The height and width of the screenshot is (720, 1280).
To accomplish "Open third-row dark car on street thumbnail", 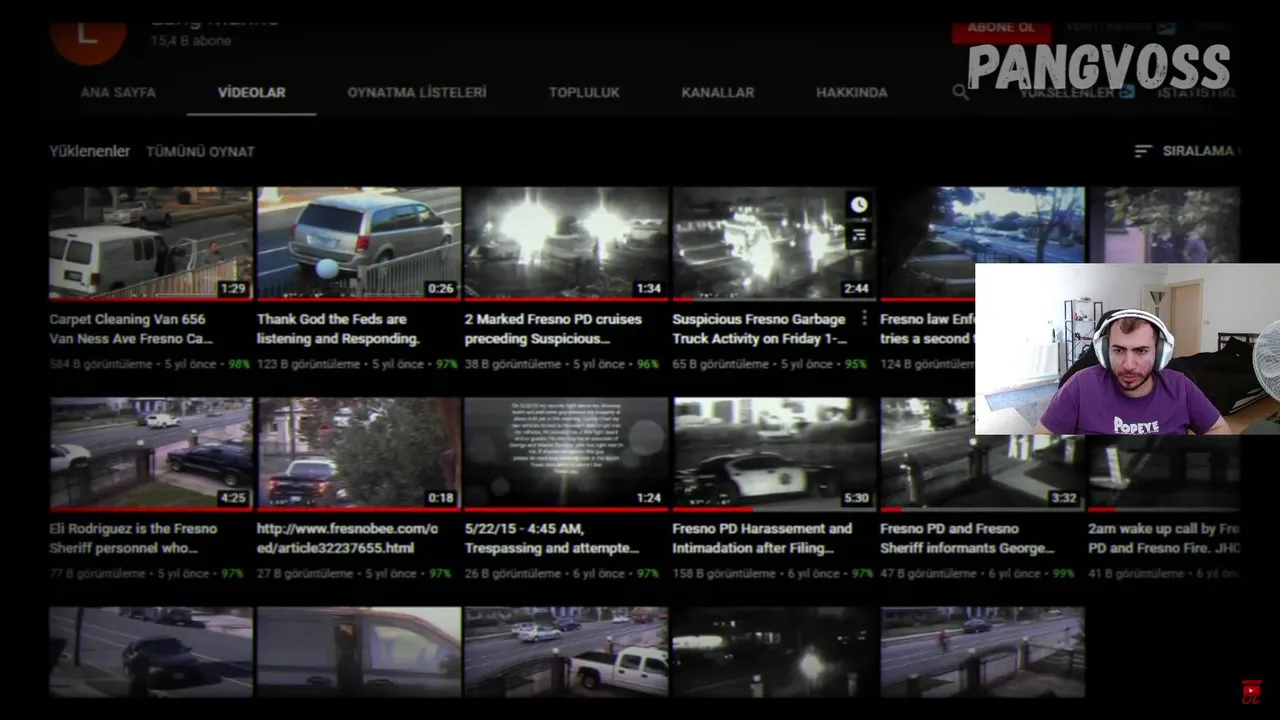I will (151, 651).
